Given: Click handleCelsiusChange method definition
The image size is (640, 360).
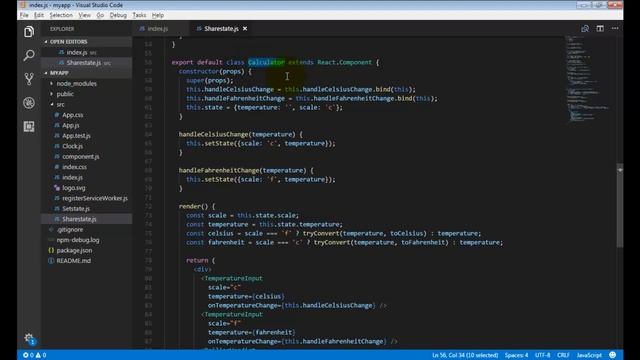Looking at the screenshot, I should 213,134.
